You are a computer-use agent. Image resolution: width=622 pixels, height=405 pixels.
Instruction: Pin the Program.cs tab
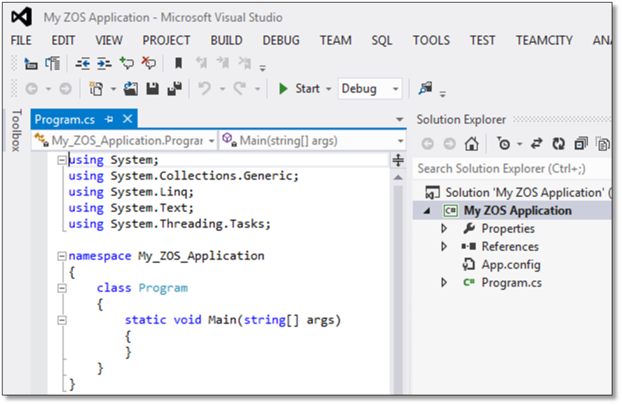click(109, 119)
